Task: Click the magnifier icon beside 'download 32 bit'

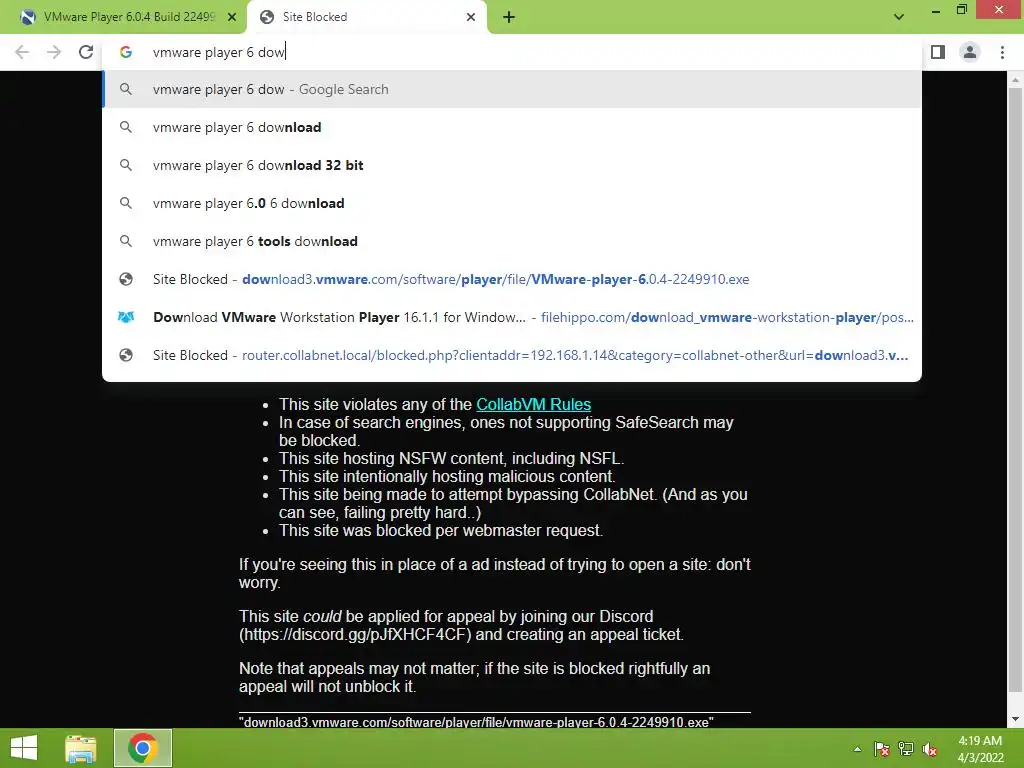Action: (x=126, y=165)
